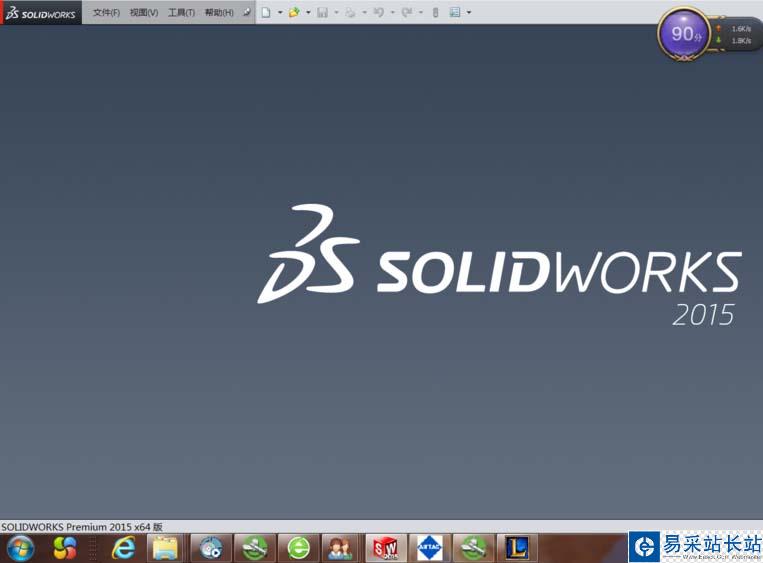Expand the dropdown next to Options icon
763x563 pixels.
pos(469,13)
